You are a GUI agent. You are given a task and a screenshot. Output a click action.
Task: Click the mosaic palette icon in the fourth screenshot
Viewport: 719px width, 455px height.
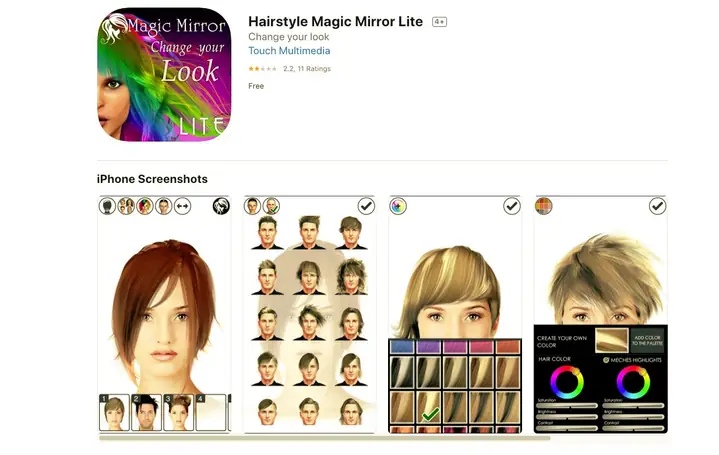coord(544,206)
